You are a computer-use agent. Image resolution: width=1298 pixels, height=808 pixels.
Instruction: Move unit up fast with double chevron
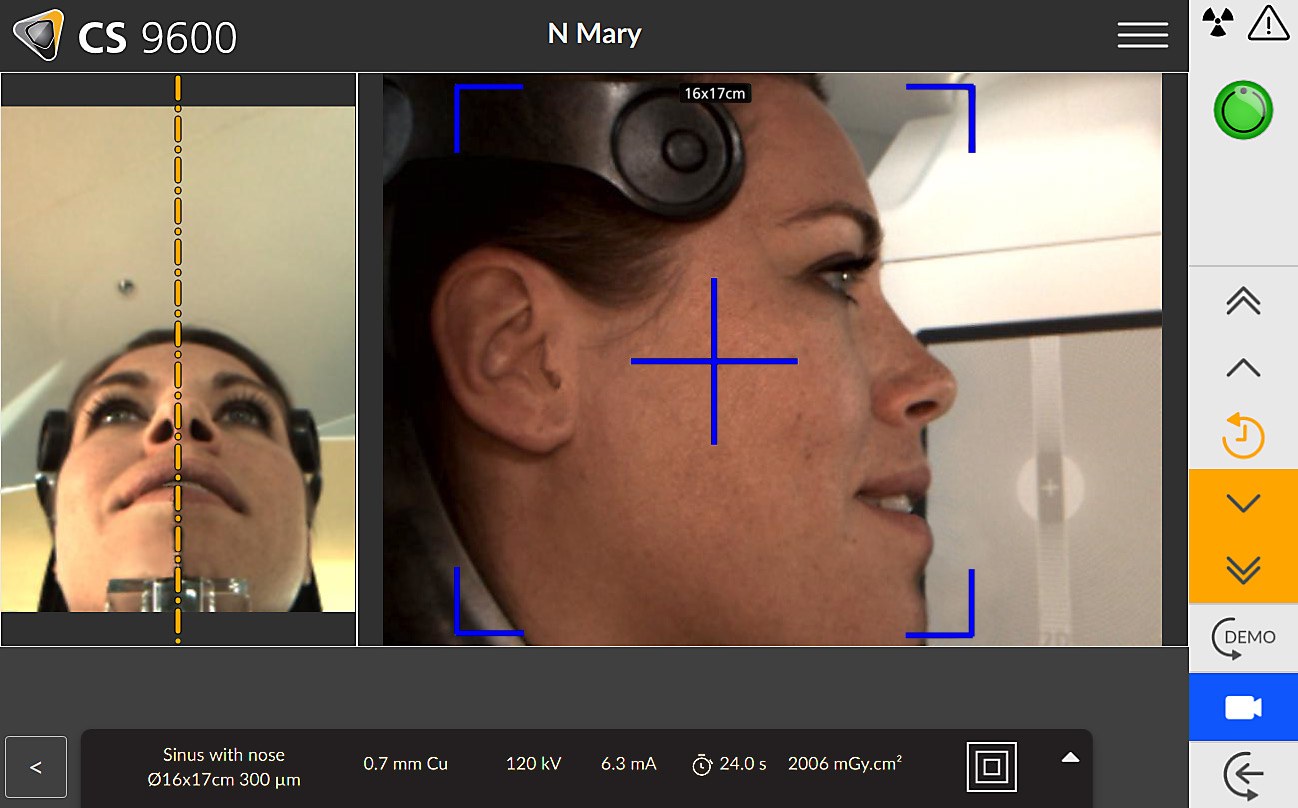1243,300
